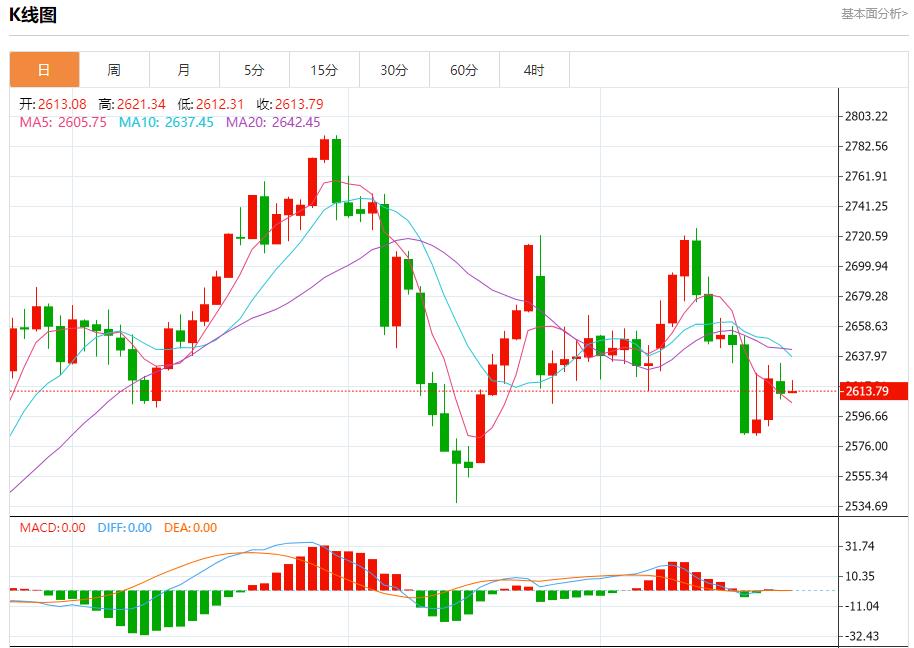914x648 pixels.
Task: Click the MA5: 2605.75 indicator label
Action: point(63,122)
